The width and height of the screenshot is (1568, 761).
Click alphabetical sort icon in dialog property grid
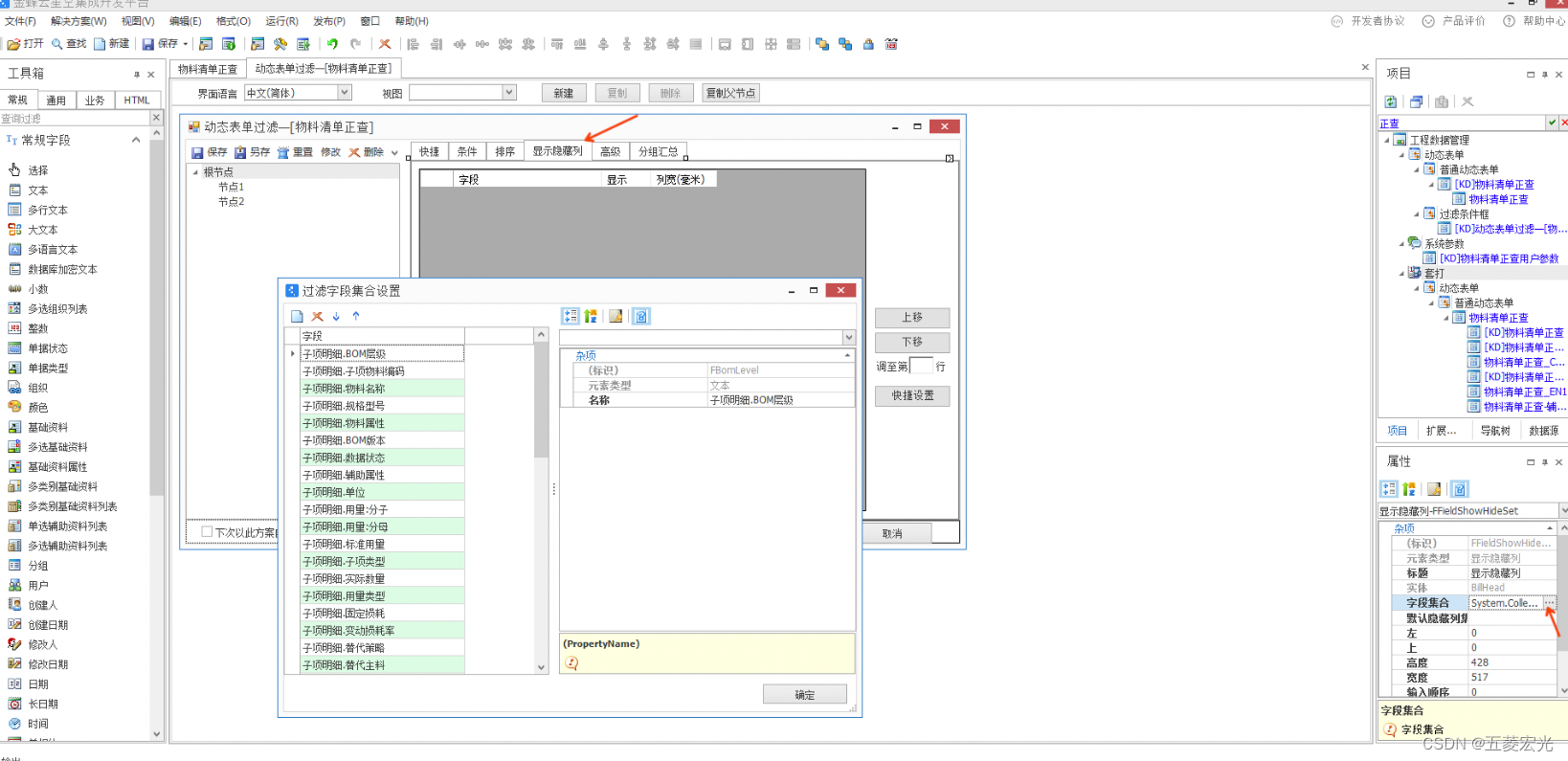(x=591, y=316)
